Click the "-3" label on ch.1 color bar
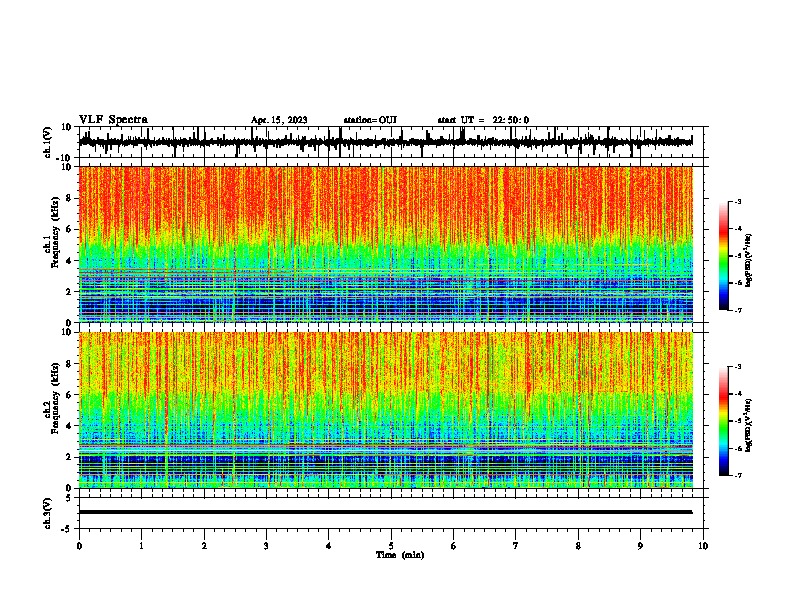Screen dimensions: 792x612 click(737, 201)
